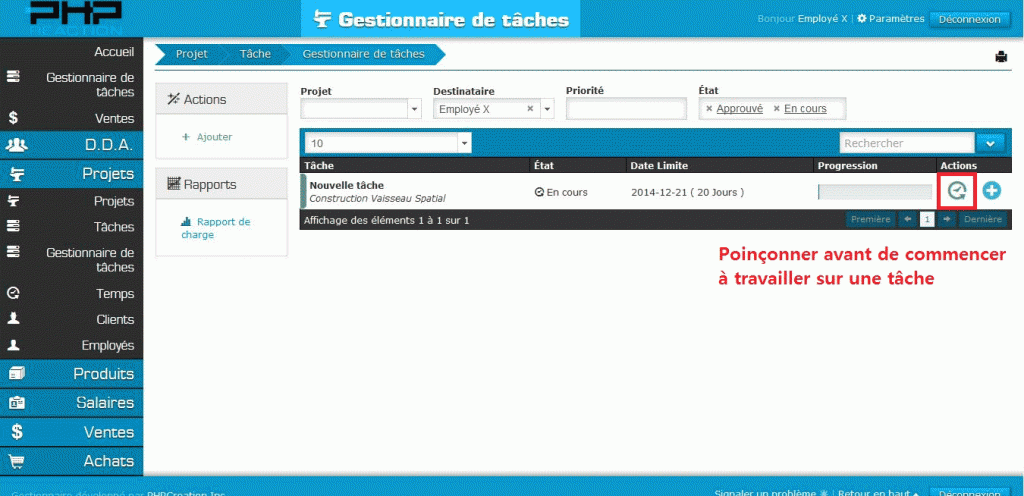Image resolution: width=1024 pixels, height=496 pixels.
Task: Click the Déconnexion button in header
Action: click(969, 19)
